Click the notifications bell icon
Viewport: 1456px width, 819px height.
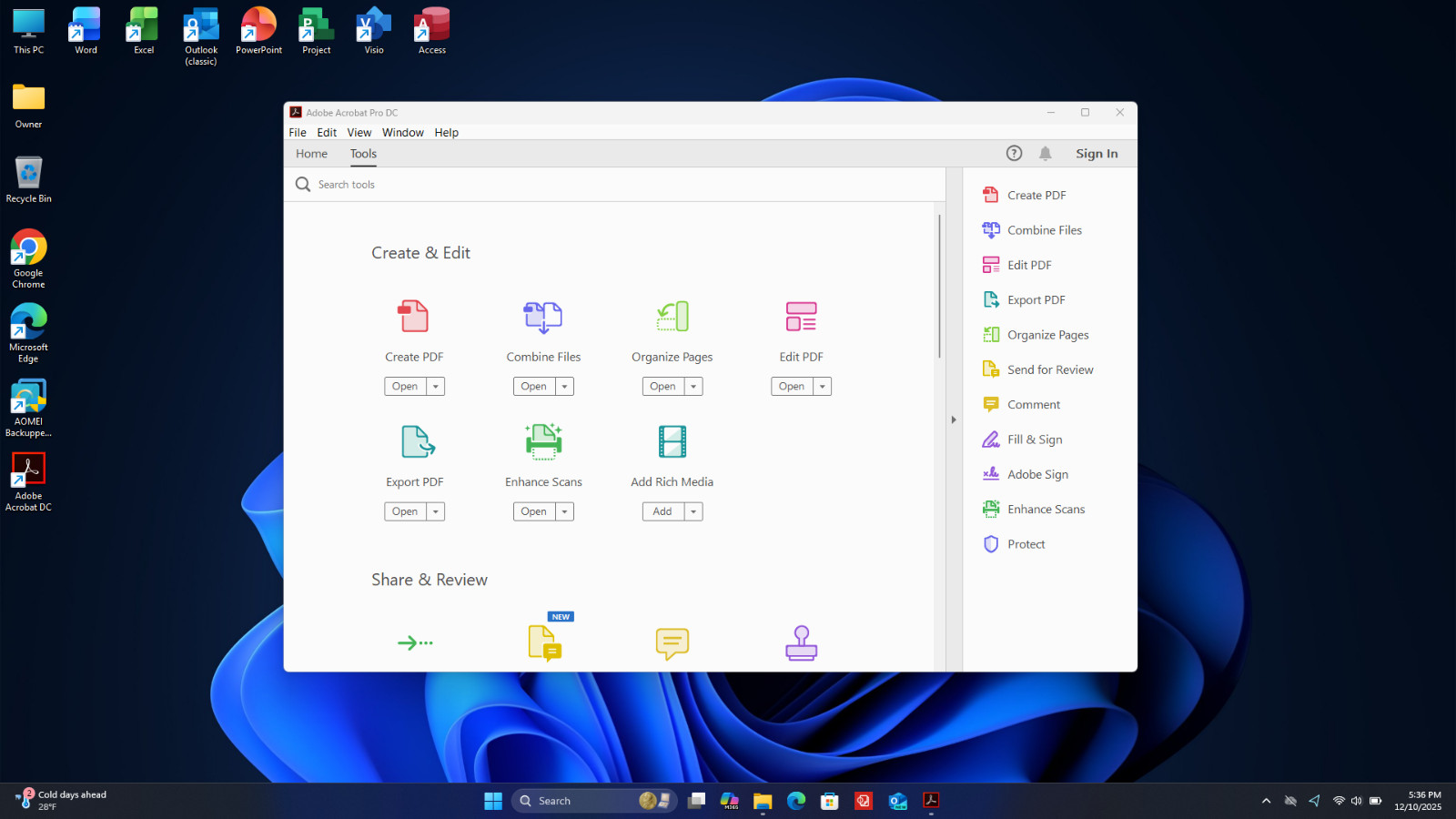coord(1046,154)
